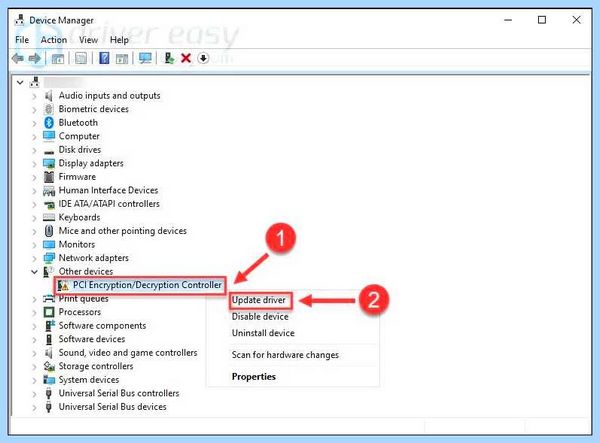Choose Update driver from context menu
Viewport: 600px width, 443px height.
[259, 300]
